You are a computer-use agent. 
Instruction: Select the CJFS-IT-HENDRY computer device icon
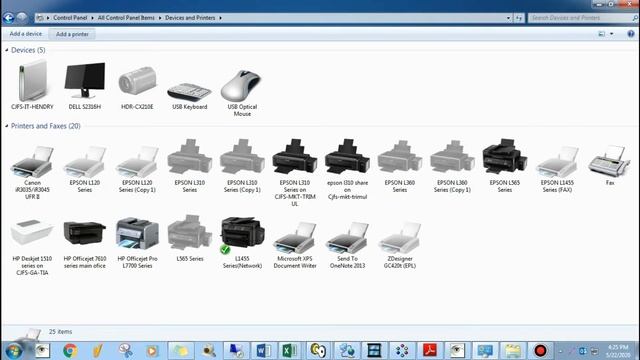(x=32, y=81)
